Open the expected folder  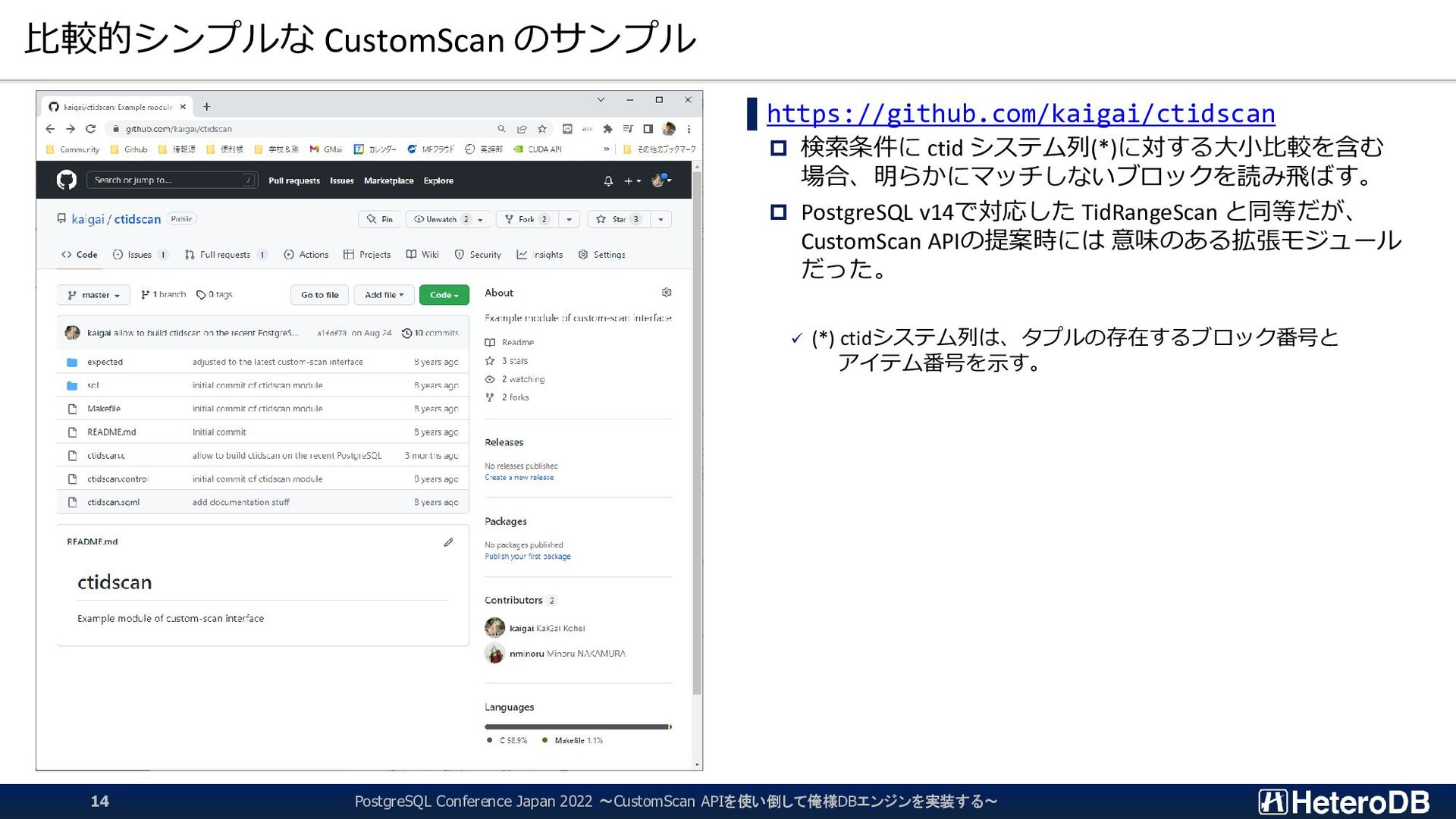coord(105,362)
